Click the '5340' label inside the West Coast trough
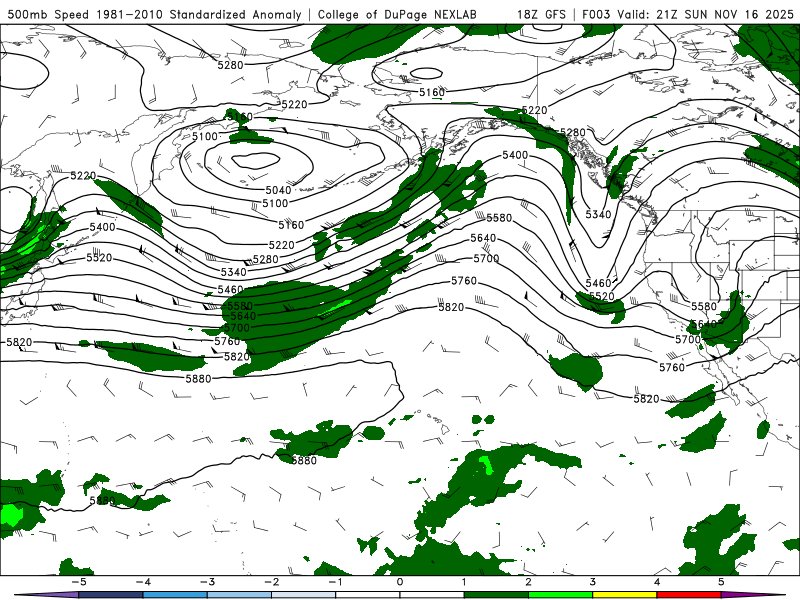800x600 pixels. pos(598,214)
